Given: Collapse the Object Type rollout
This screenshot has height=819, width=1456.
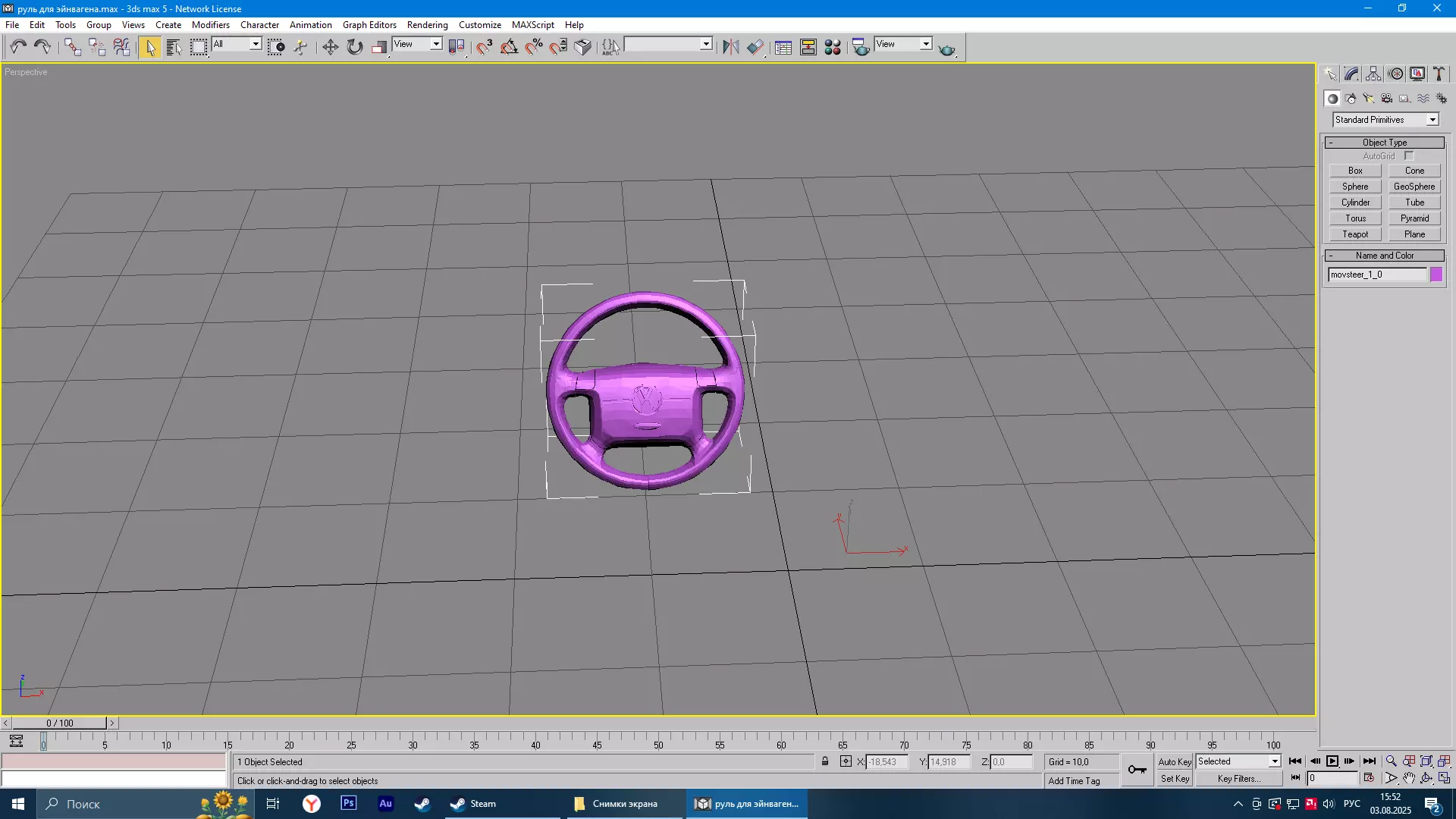Looking at the screenshot, I should (x=1384, y=143).
